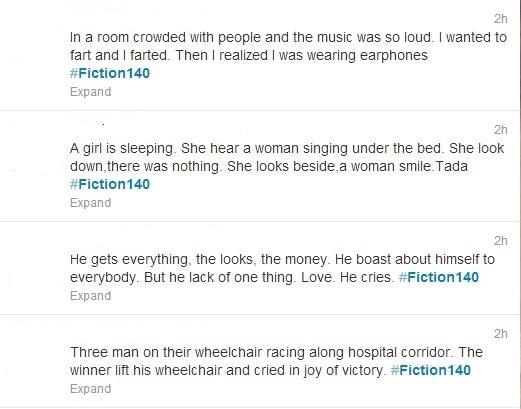521x409 pixels.
Task: Click the 2h timestamp above 'He gets everything'
Action: 501,241
